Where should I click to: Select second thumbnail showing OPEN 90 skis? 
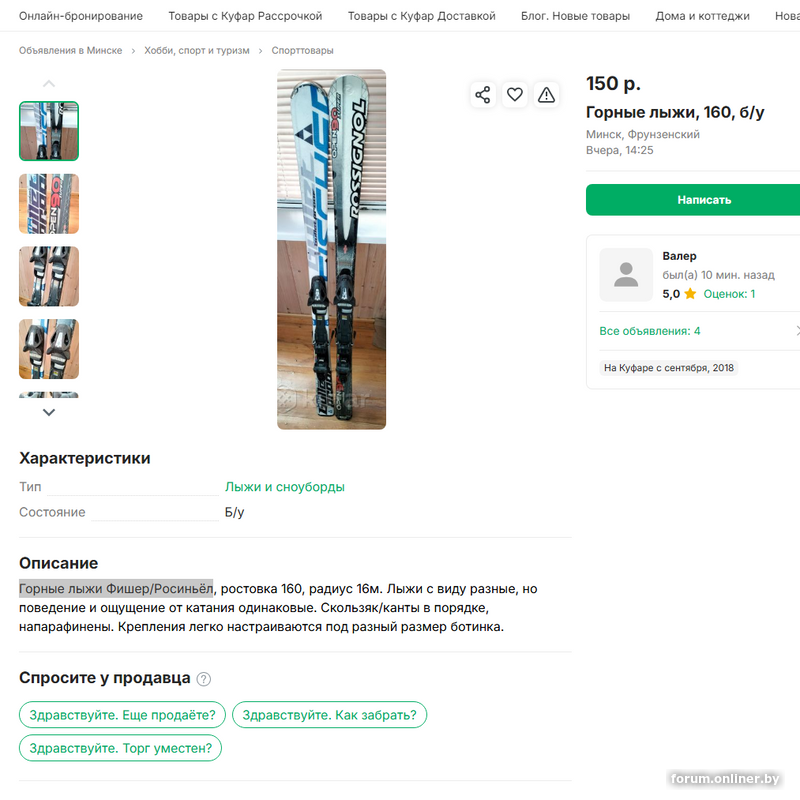[x=49, y=204]
